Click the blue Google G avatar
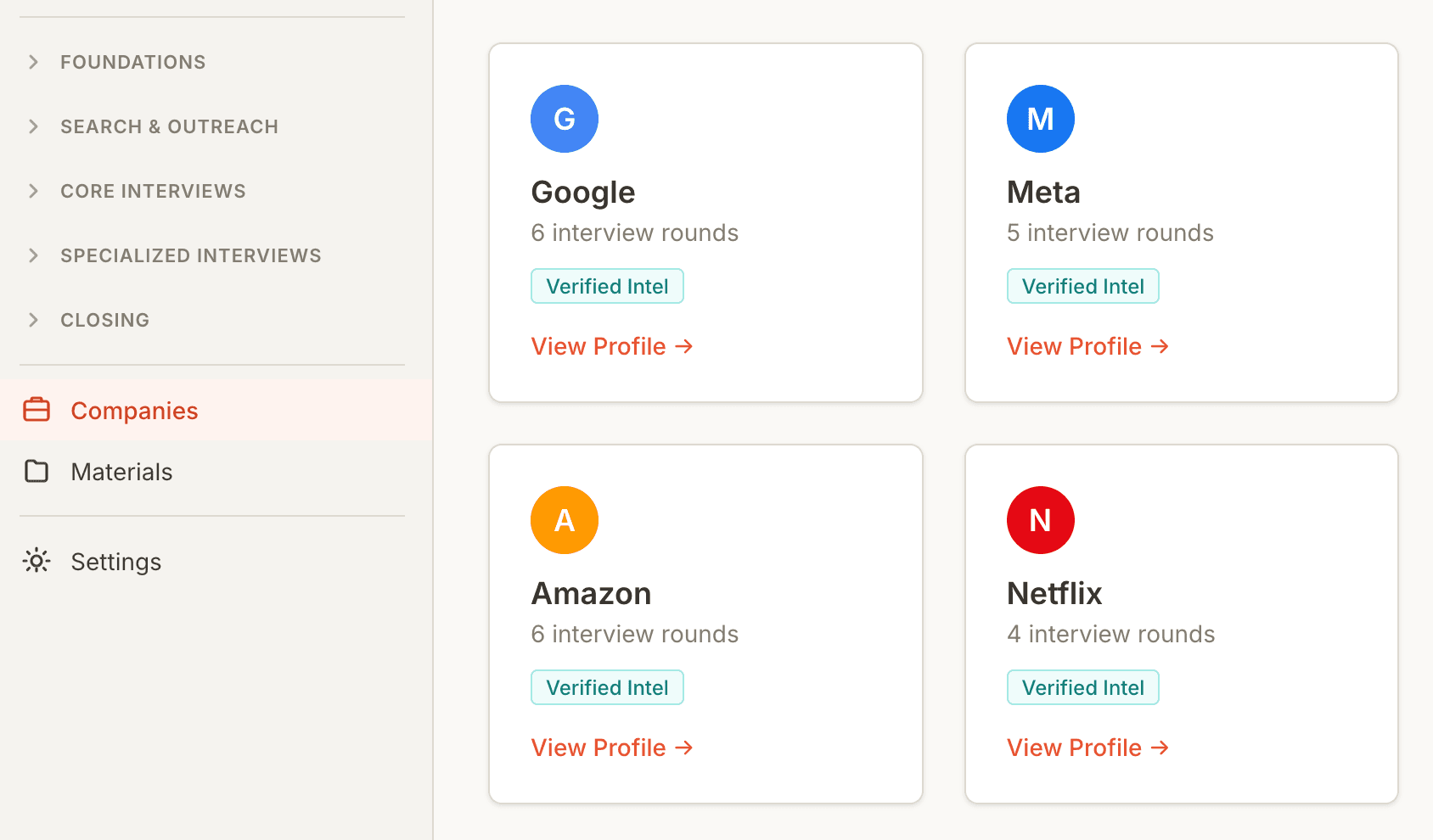 (x=565, y=119)
